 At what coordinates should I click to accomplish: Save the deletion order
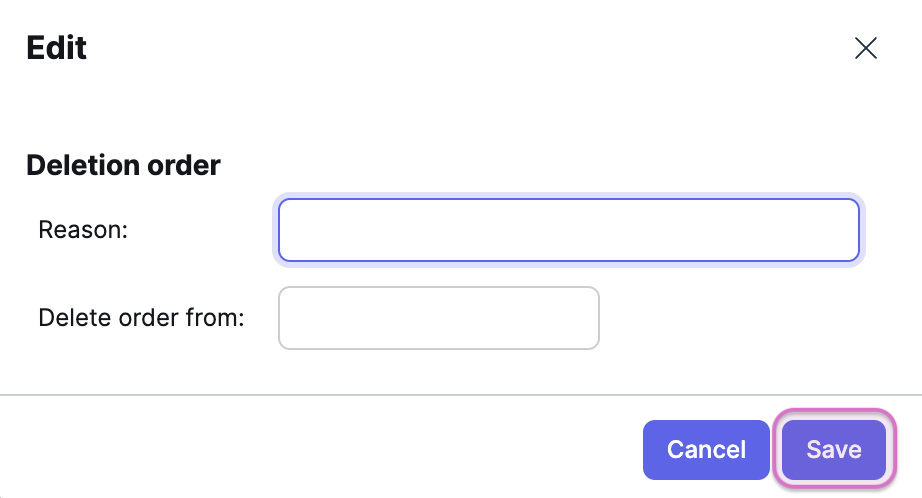834,449
